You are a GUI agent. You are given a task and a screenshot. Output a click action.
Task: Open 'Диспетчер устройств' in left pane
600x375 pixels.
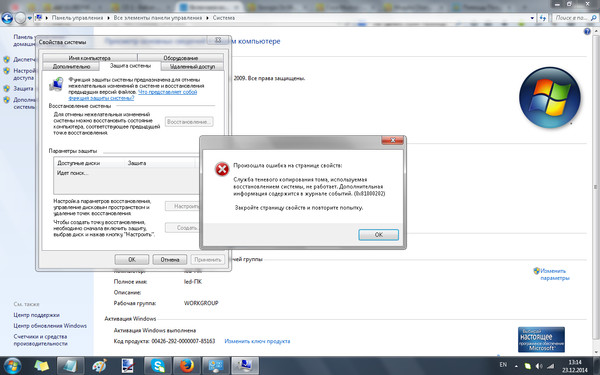[x=24, y=59]
